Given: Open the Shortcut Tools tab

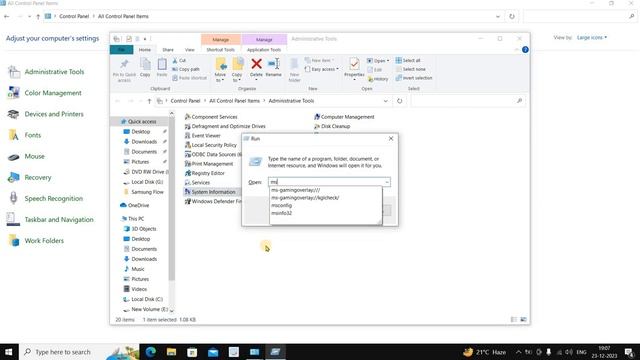Looking at the screenshot, I should [220, 50].
